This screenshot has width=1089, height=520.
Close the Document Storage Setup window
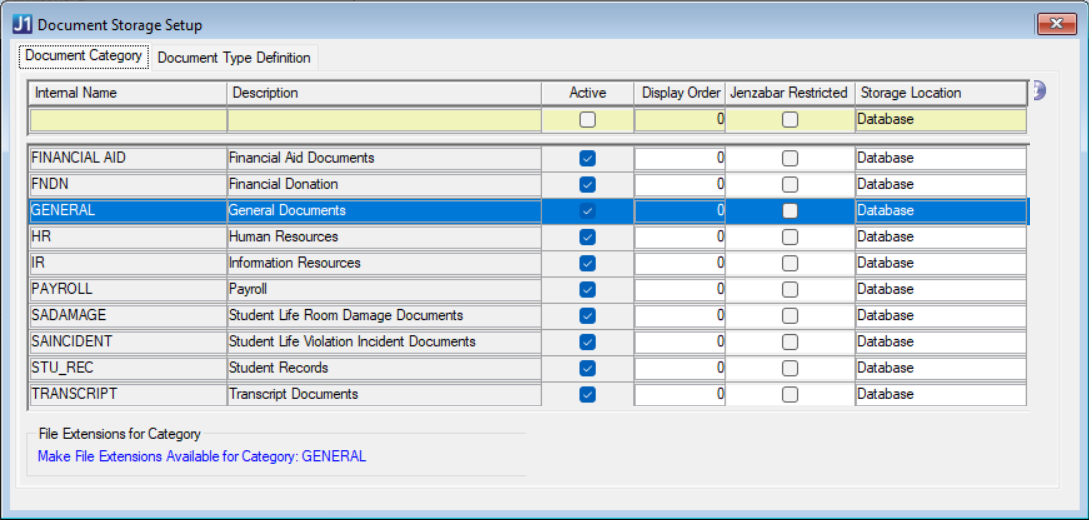pyautogui.click(x=1055, y=24)
